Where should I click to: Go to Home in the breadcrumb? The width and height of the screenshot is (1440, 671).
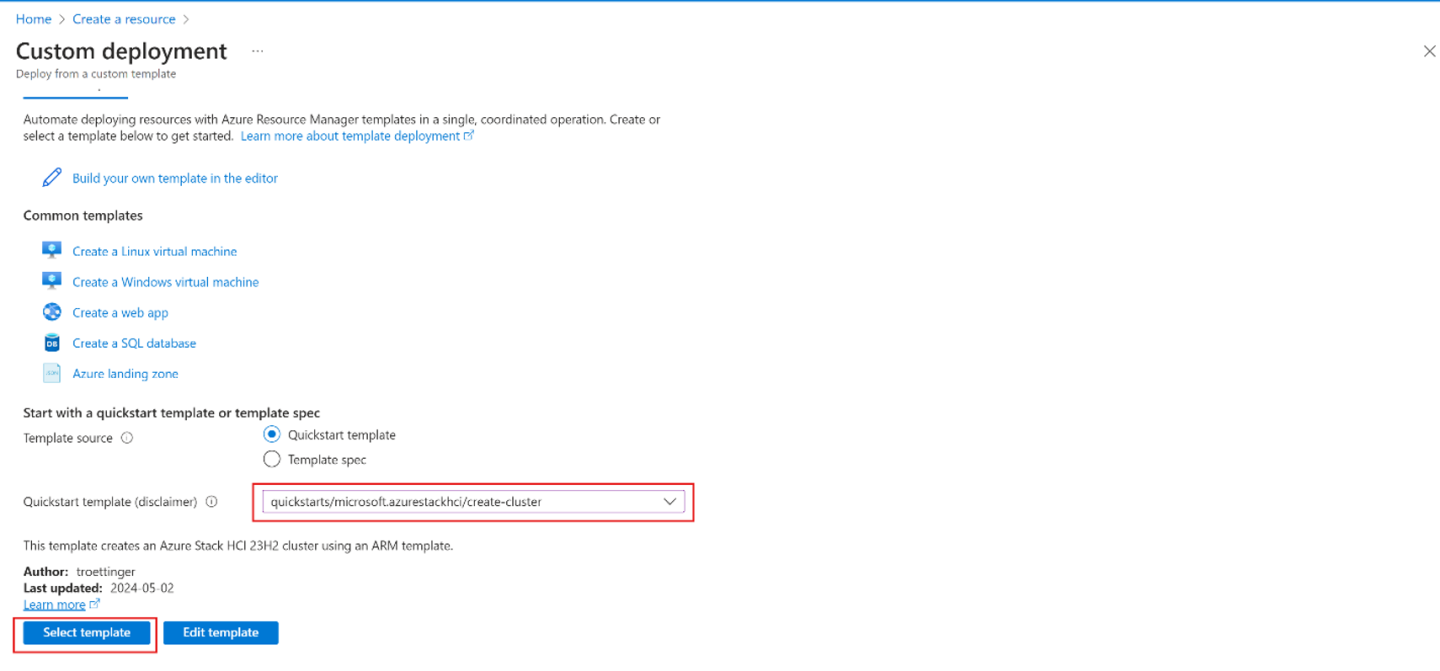click(x=33, y=19)
